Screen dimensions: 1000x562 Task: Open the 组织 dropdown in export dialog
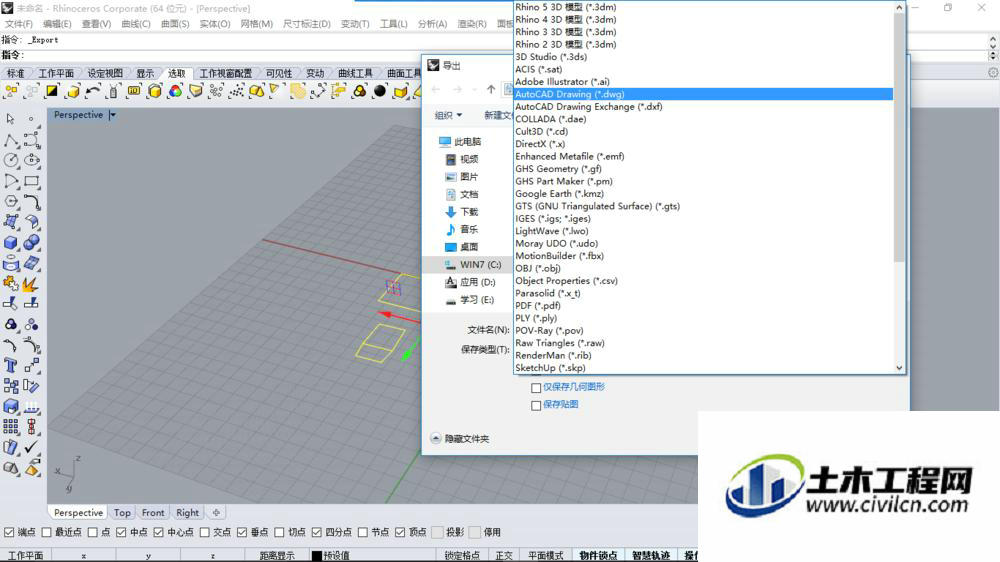point(448,115)
